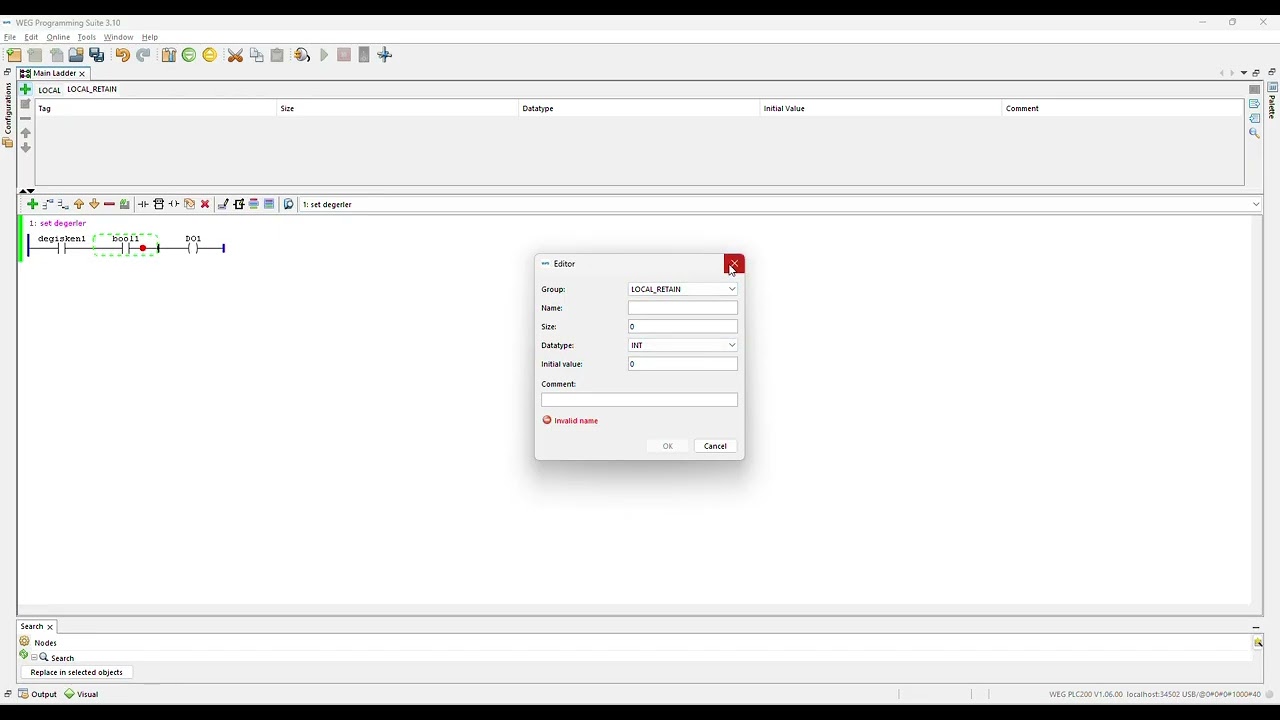
Task: Click 'Replace in selected objects' button
Action: click(76, 672)
